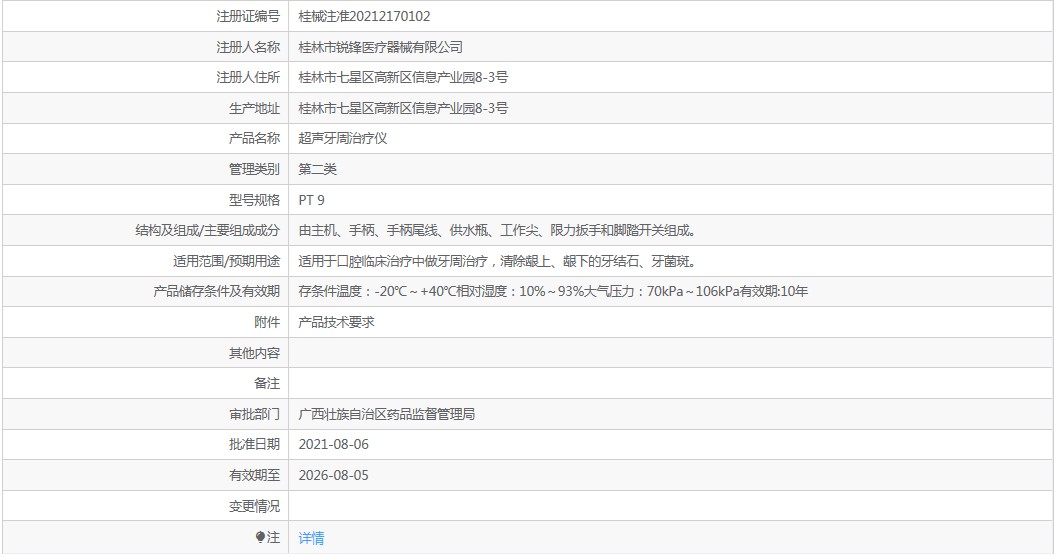This screenshot has height=557, width=1054.
Task: Select registration number 桂械注准20212170102
Action: (x=364, y=16)
